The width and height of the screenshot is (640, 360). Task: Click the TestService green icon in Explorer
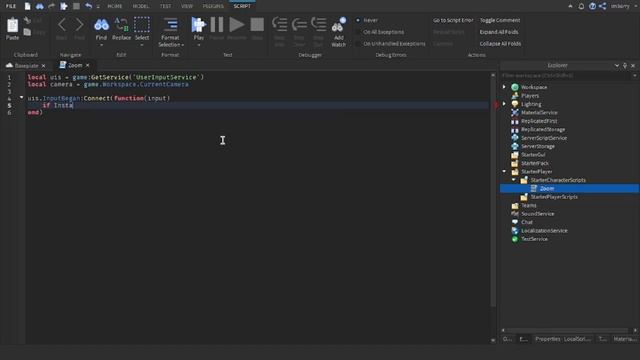tap(515, 239)
